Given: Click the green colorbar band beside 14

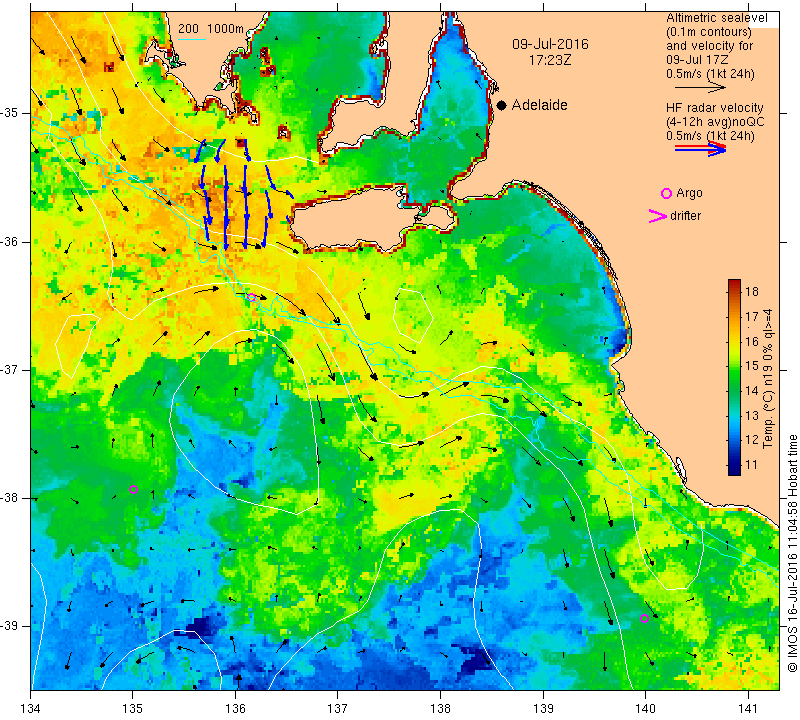Looking at the screenshot, I should (x=734, y=391).
